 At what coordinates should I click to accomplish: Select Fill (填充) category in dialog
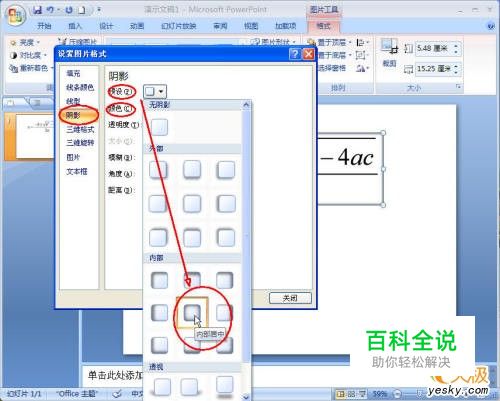[73, 73]
